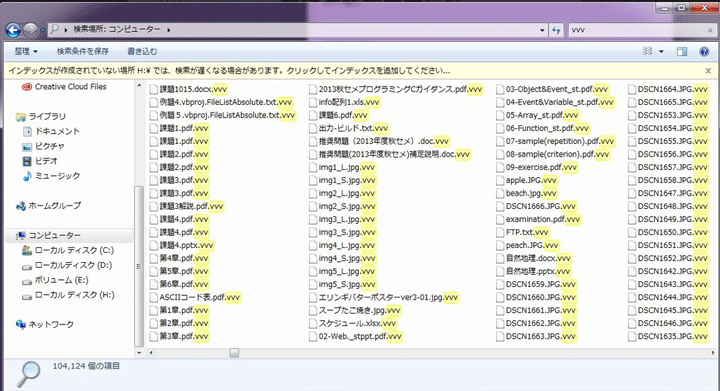Select file img5_S.jpg.vvv
This screenshot has width=720, height=391.
(x=343, y=284)
